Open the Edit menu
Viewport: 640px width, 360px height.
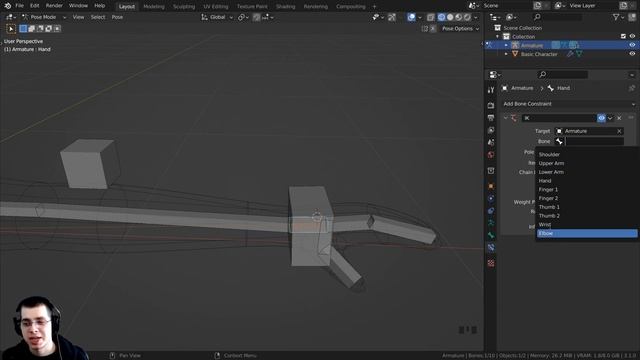pyautogui.click(x=35, y=6)
